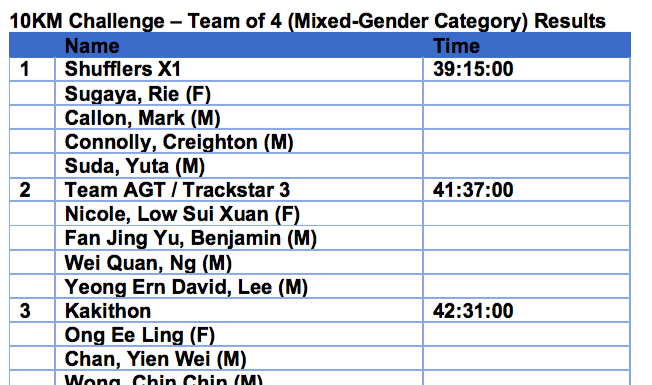The width and height of the screenshot is (652, 385).
Task: Select the Kakithon team name
Action: (108, 311)
